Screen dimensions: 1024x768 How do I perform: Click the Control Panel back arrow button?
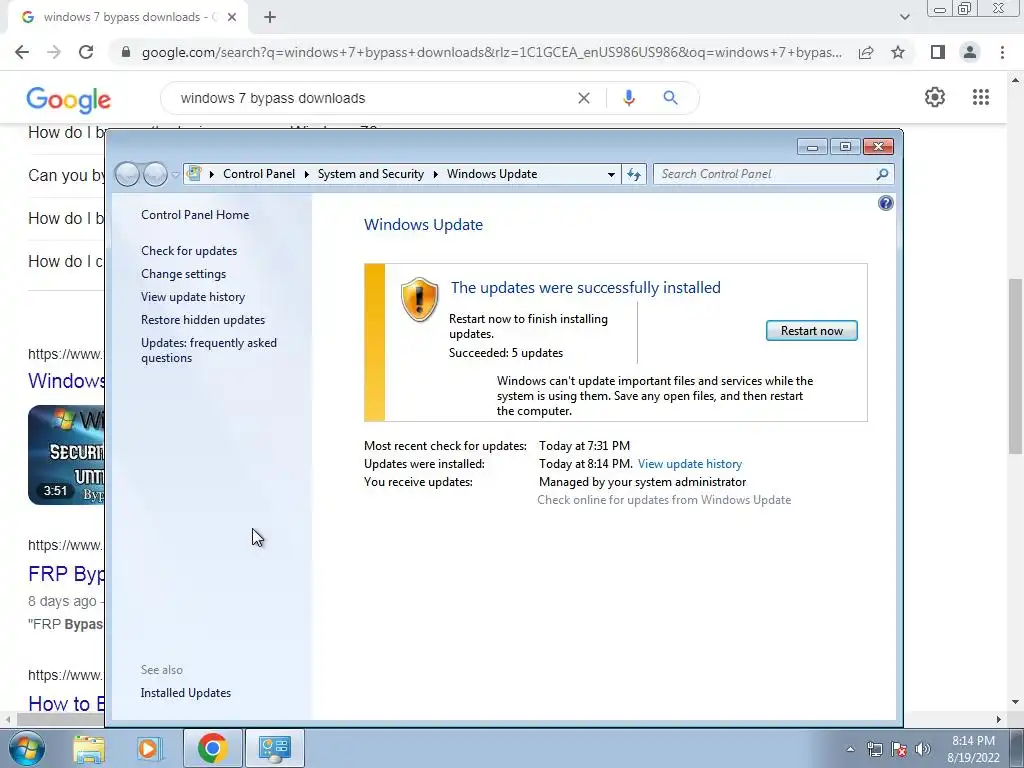(127, 174)
